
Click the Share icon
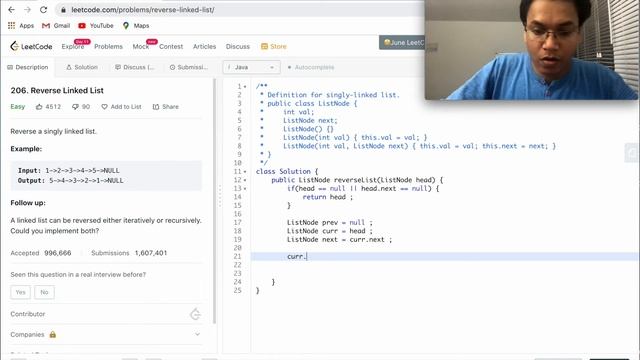point(156,107)
